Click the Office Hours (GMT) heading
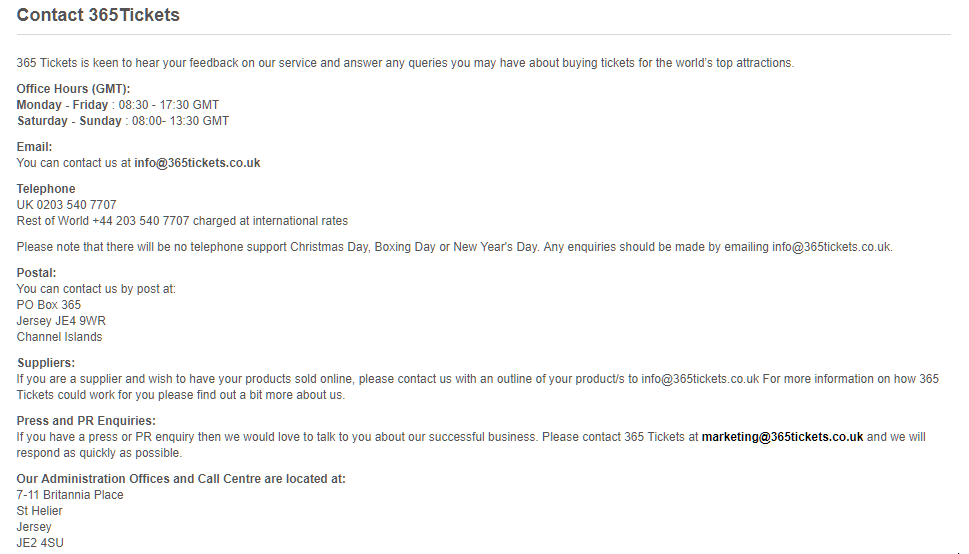Screen dimensions: 969x554 [73, 89]
